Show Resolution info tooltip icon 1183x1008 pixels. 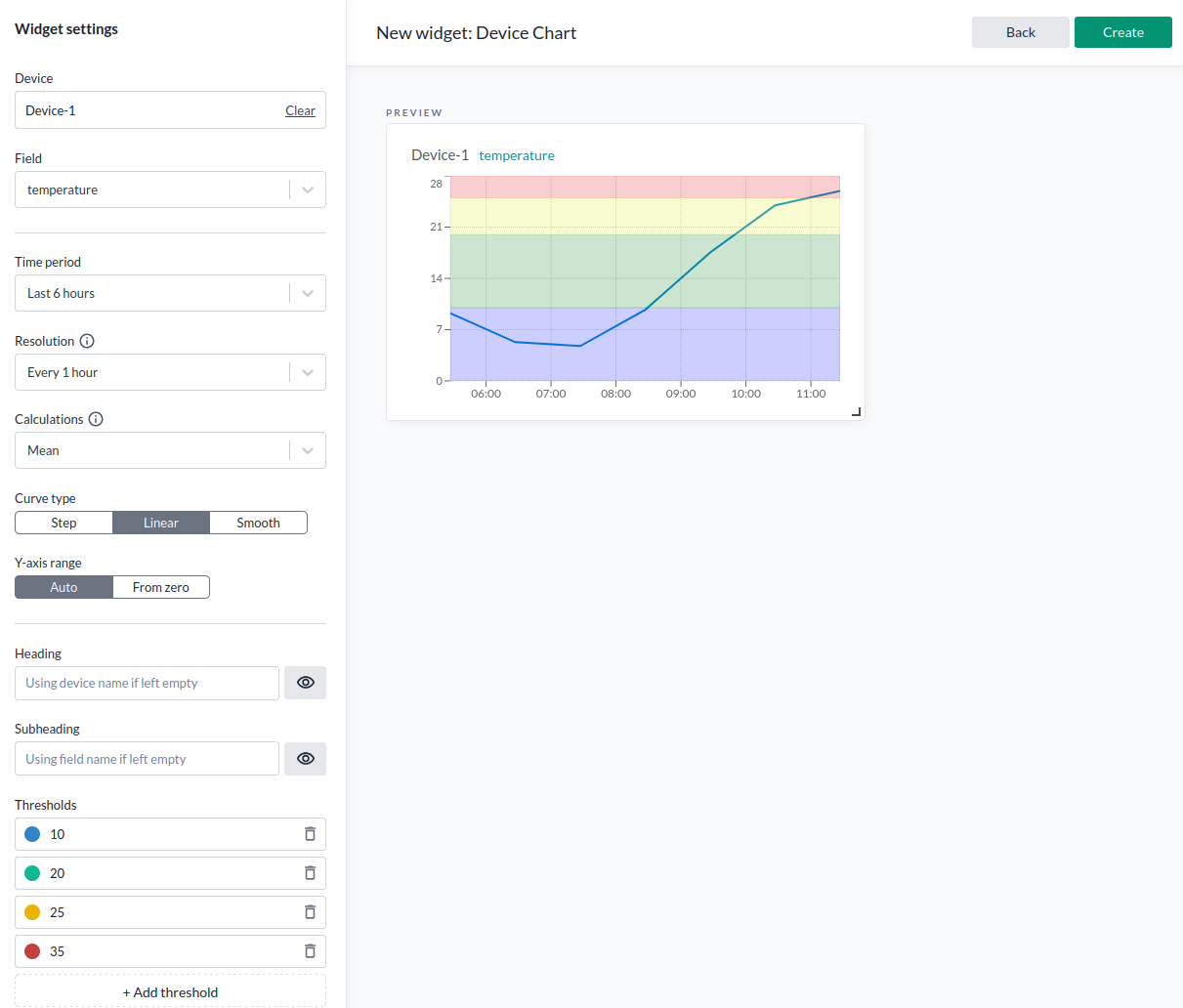pyautogui.click(x=87, y=341)
